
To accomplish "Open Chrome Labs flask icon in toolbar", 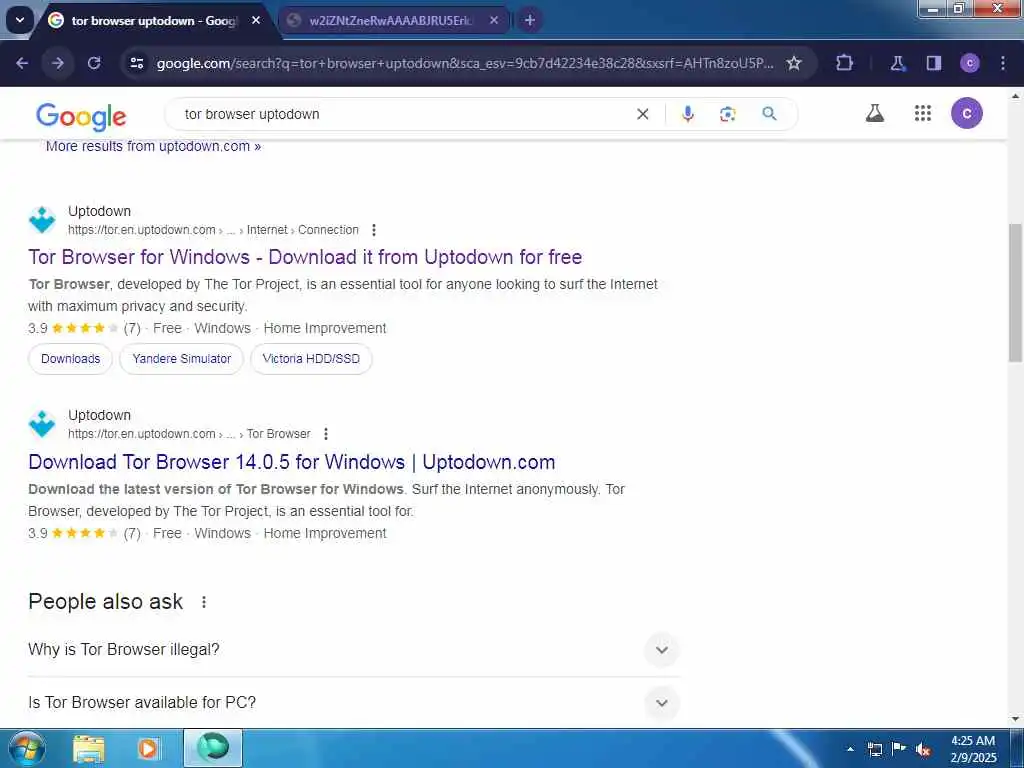I will (x=898, y=63).
